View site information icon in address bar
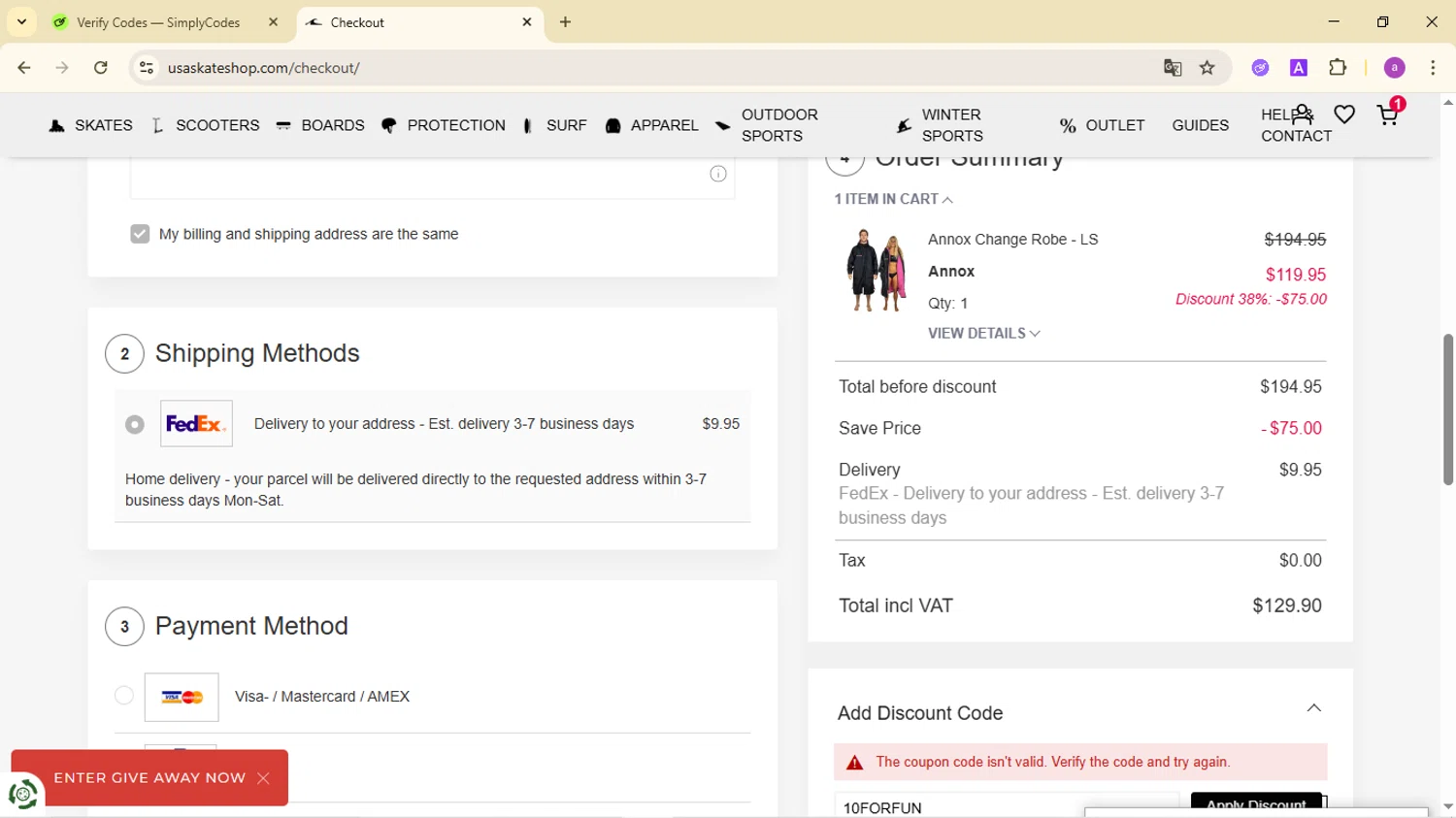Image resolution: width=1456 pixels, height=818 pixels. pos(147,68)
